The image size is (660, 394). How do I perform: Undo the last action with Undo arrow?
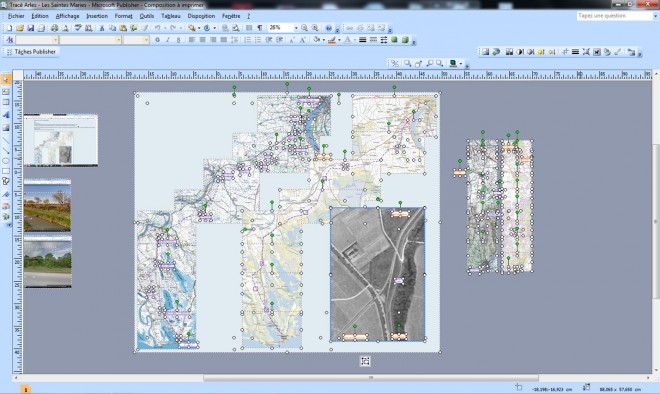tap(157, 28)
